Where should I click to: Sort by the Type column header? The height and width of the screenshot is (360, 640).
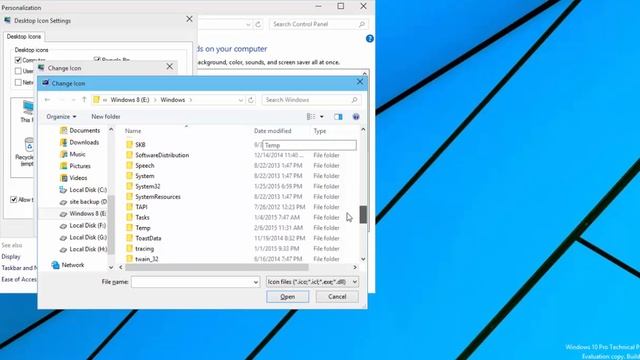(x=320, y=131)
